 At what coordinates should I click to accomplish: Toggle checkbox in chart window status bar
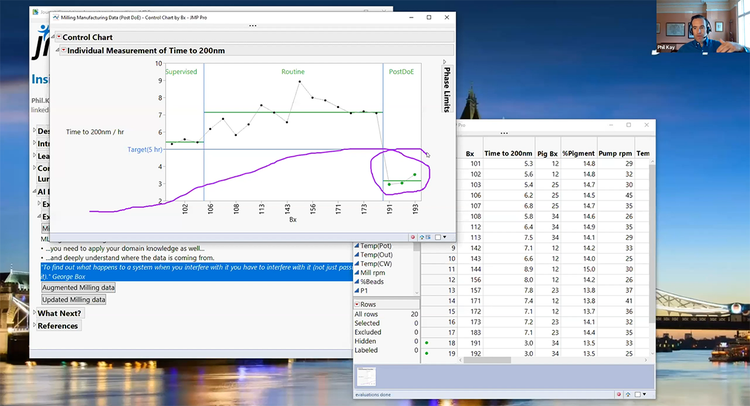tap(437, 237)
